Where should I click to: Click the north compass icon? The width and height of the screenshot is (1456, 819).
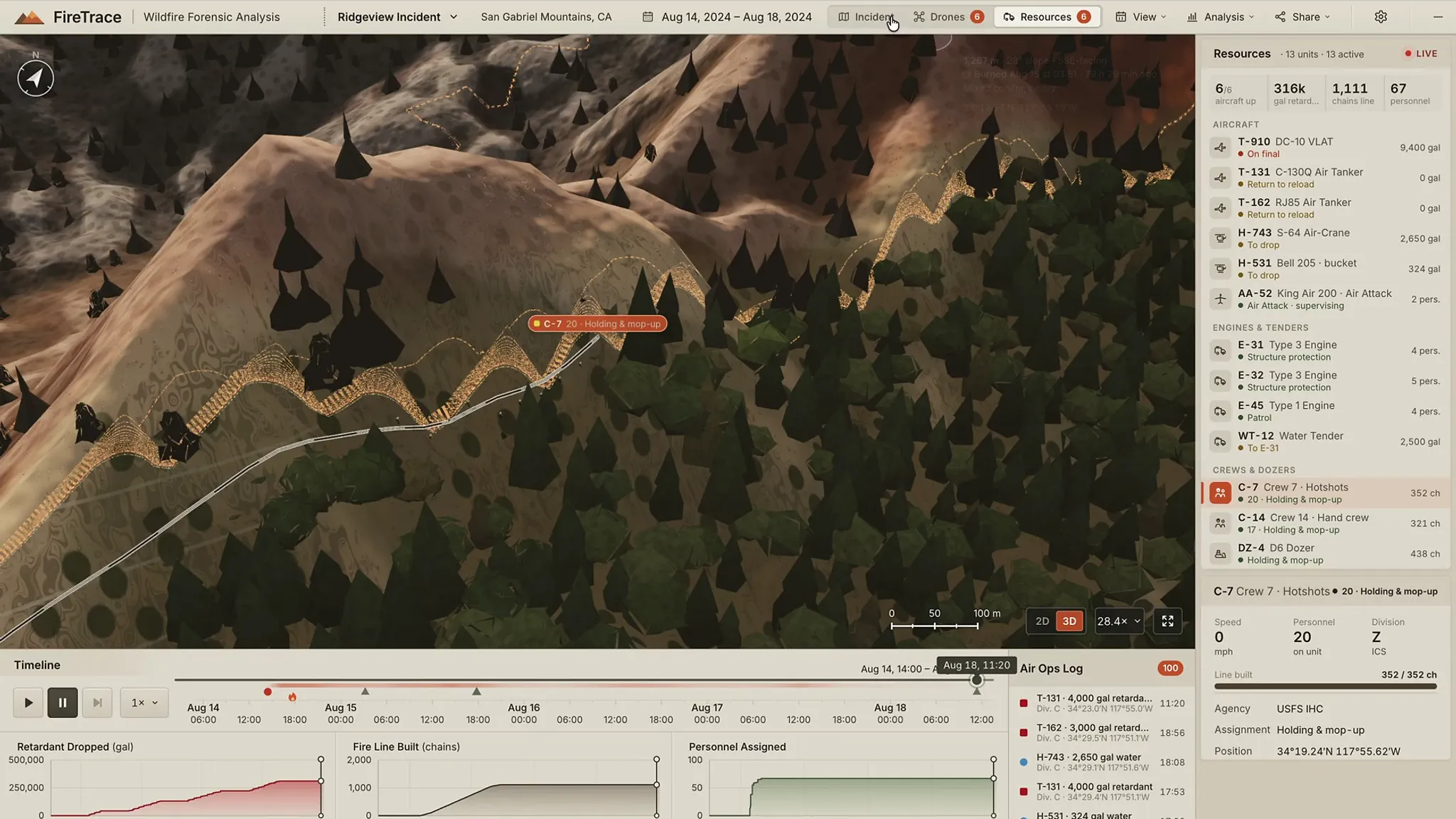[36, 78]
